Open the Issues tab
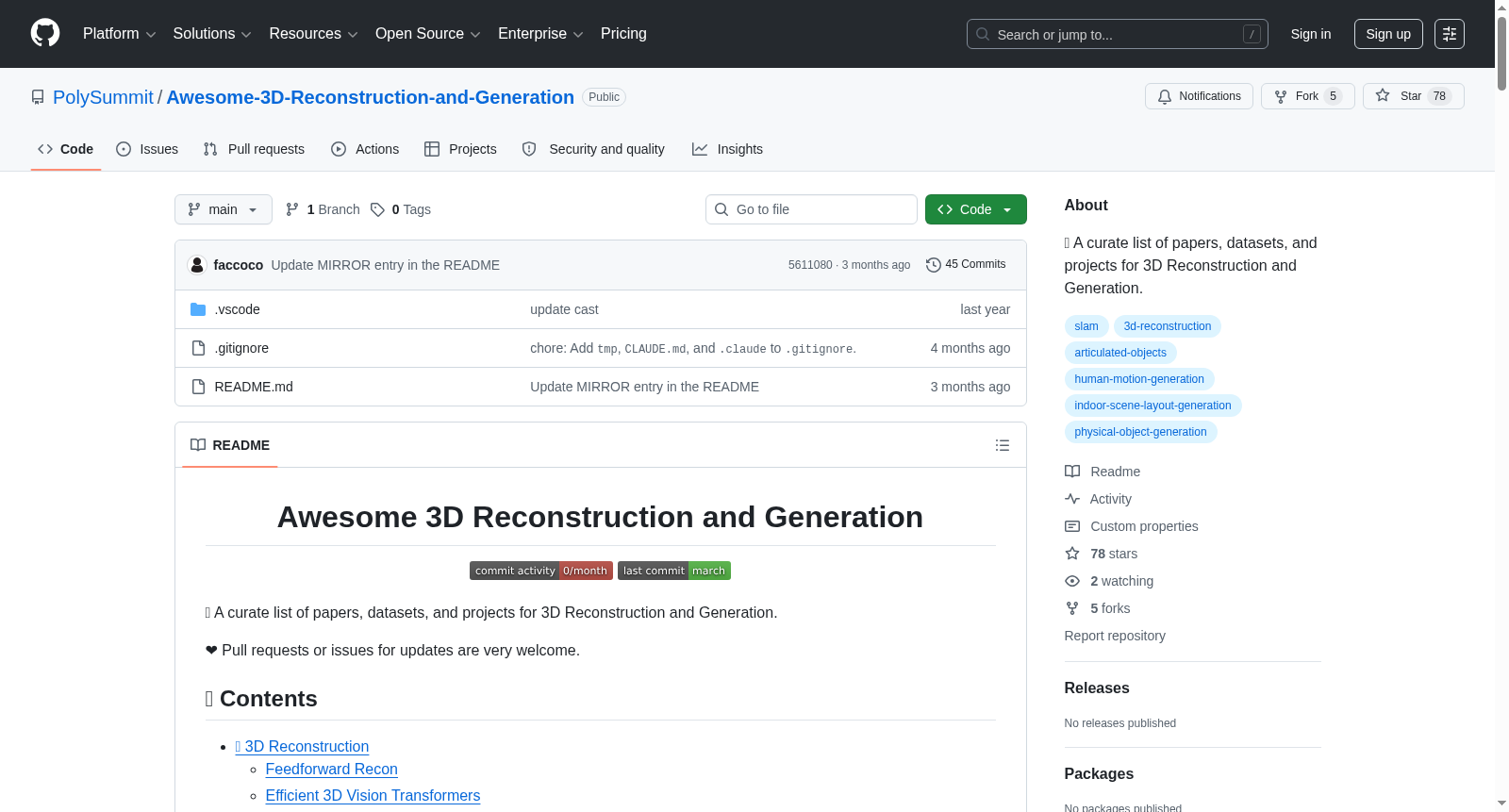 click(x=147, y=149)
